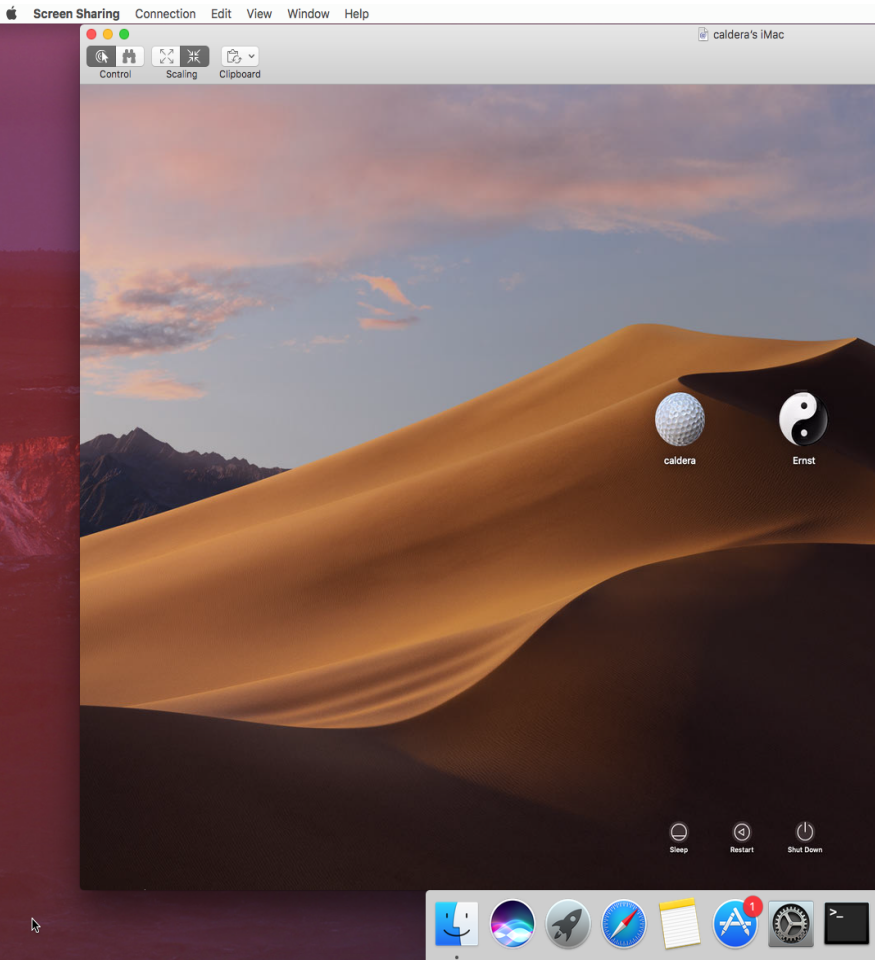Open the Connection menu
The image size is (875, 960).
pyautogui.click(x=165, y=13)
